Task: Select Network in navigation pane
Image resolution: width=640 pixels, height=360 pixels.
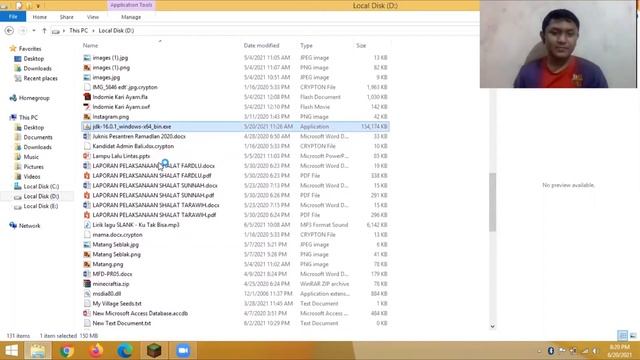Action: pyautogui.click(x=29, y=226)
